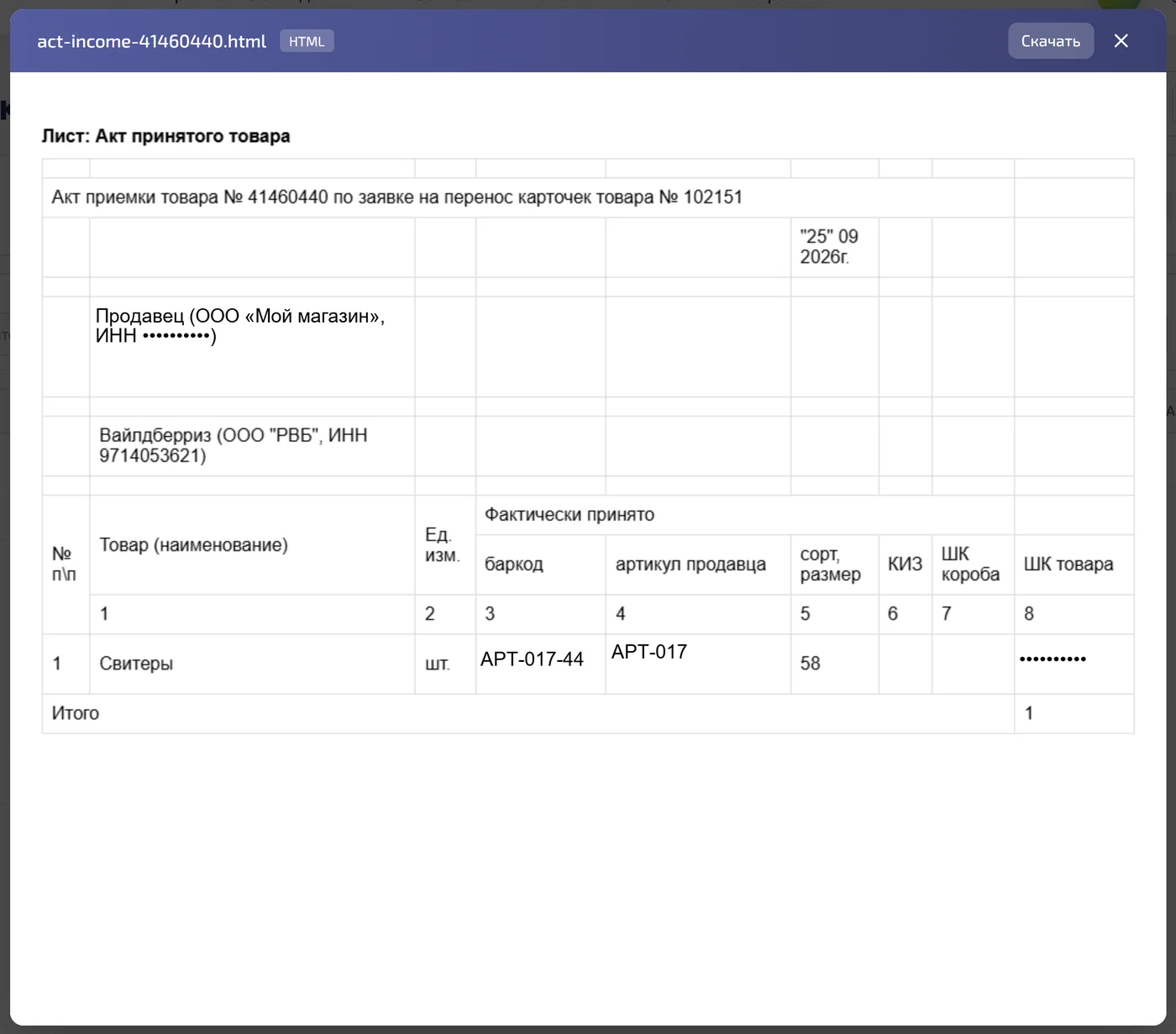Click the Ед. изм. column header

(x=445, y=545)
